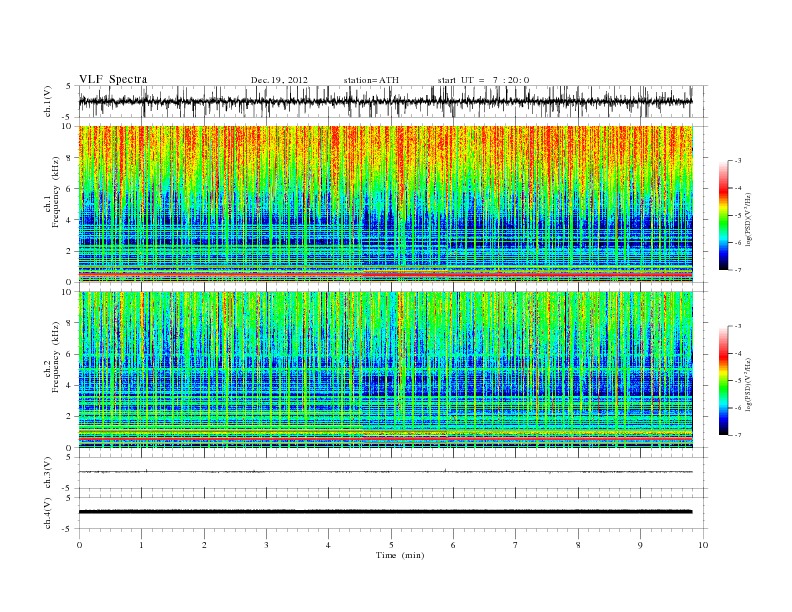Click the '6' tick on the Time axis
The width and height of the screenshot is (792, 612).
tap(453, 545)
